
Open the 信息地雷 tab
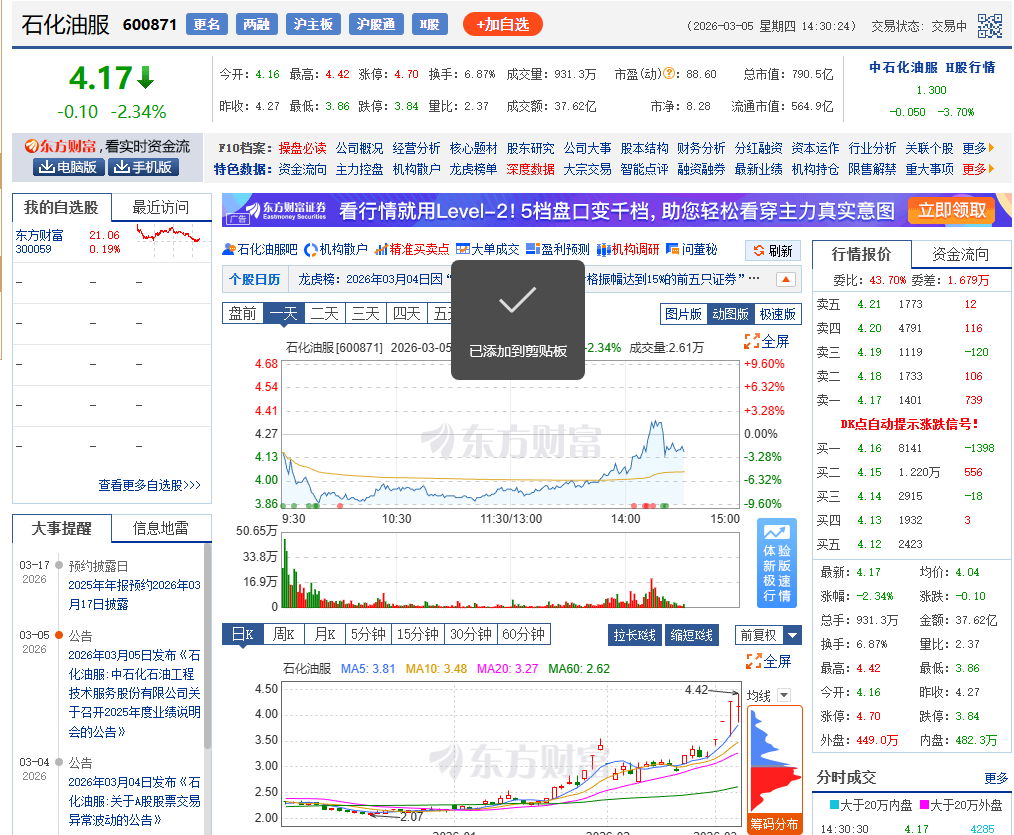[161, 528]
